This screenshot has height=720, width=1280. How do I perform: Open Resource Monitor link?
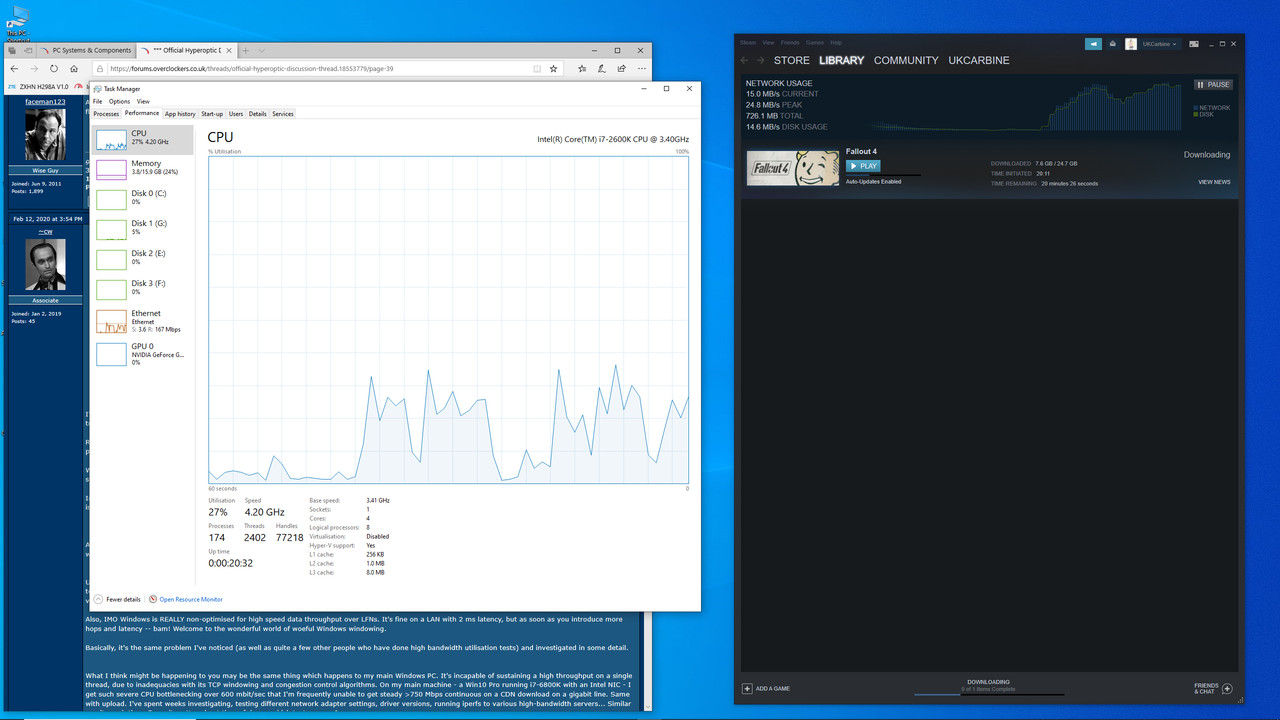coord(185,599)
